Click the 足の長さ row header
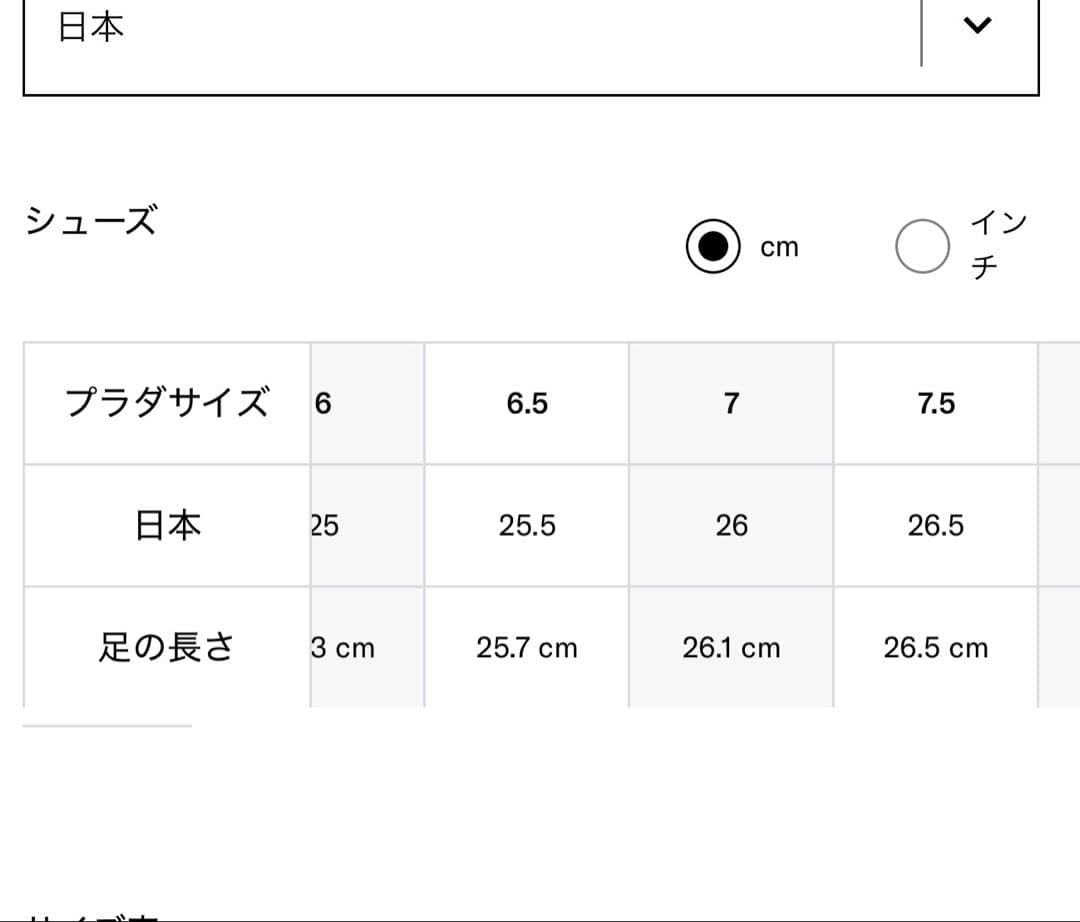Image resolution: width=1080 pixels, height=922 pixels. coord(167,648)
